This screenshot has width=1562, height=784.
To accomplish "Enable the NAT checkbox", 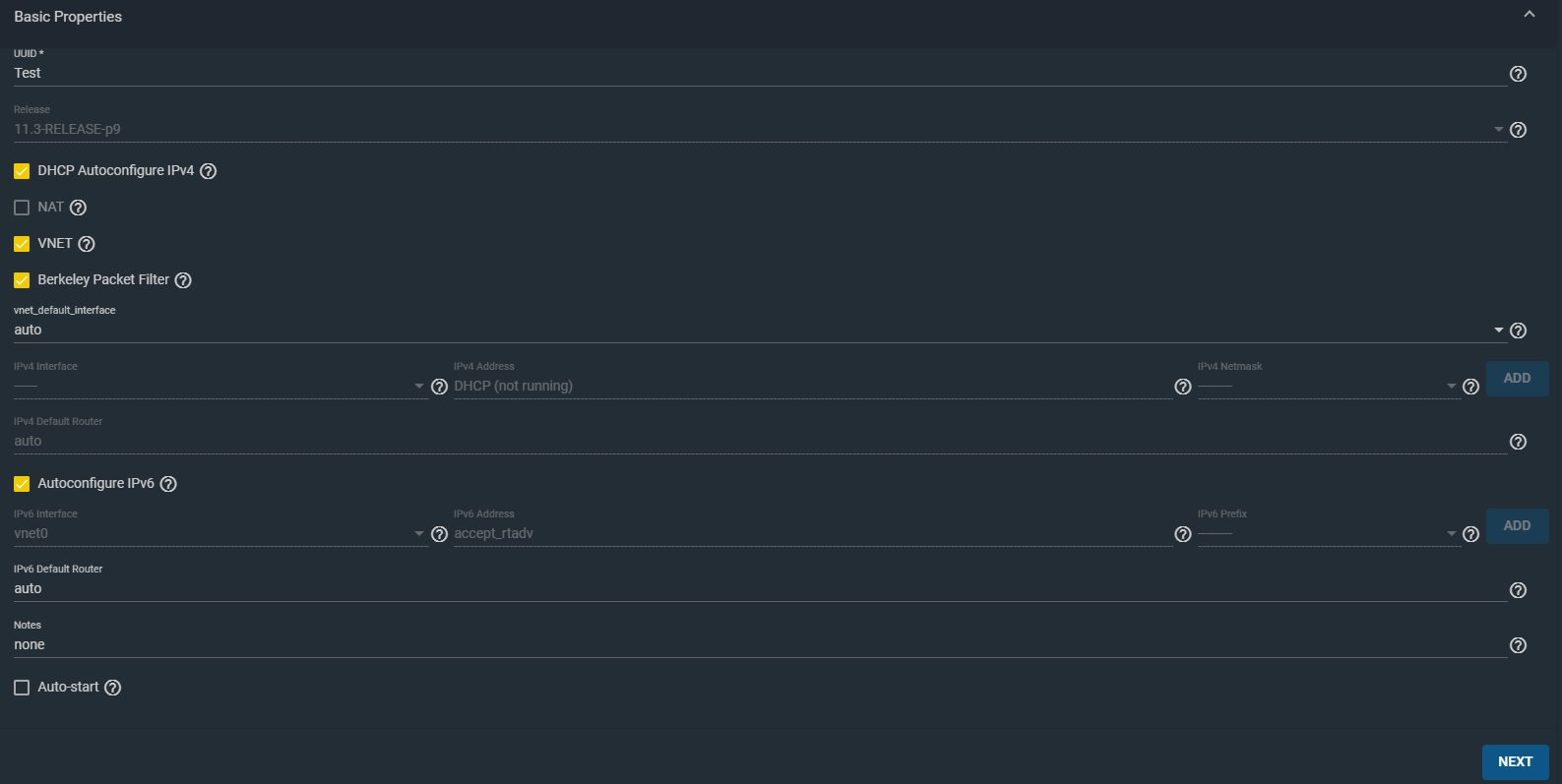I will pos(22,208).
